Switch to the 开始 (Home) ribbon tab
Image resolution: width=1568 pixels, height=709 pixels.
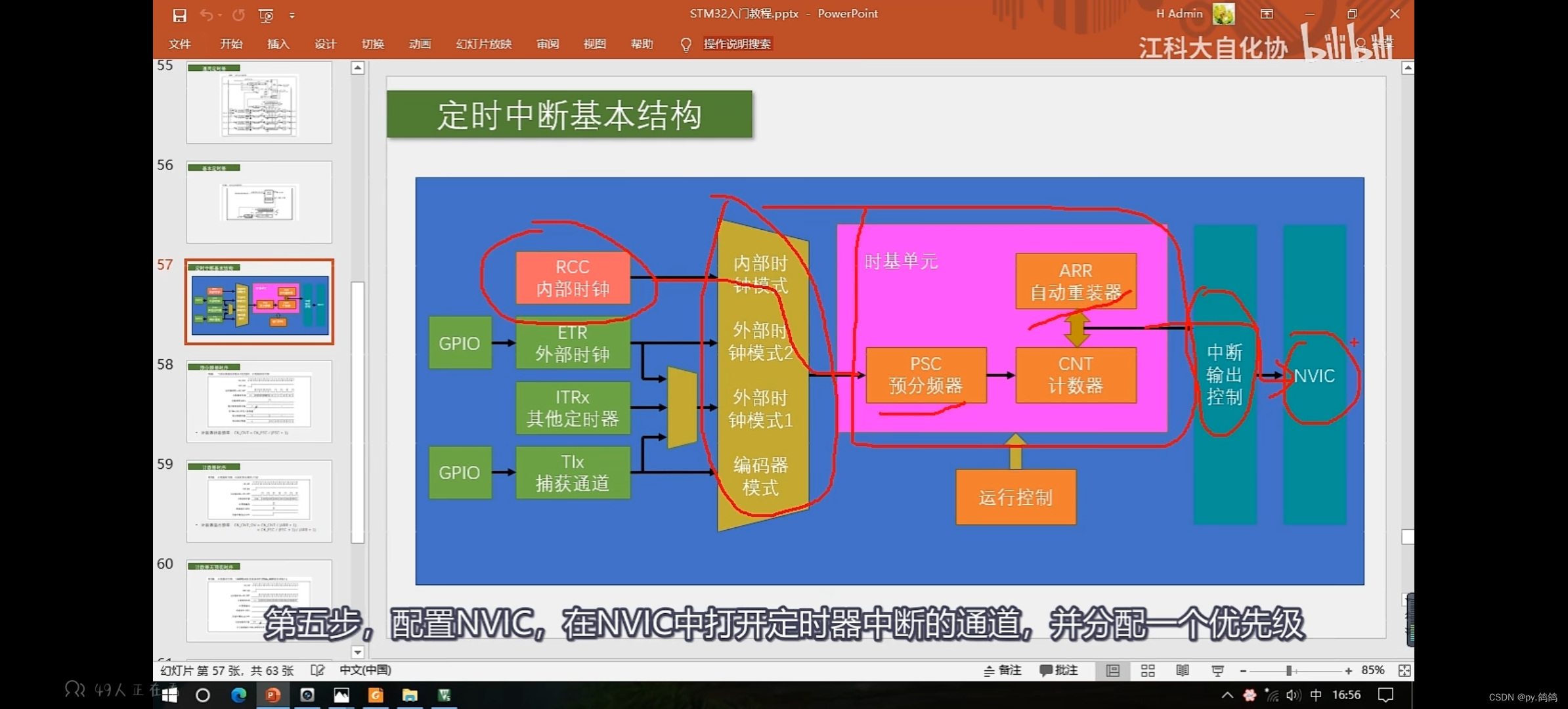(x=231, y=44)
